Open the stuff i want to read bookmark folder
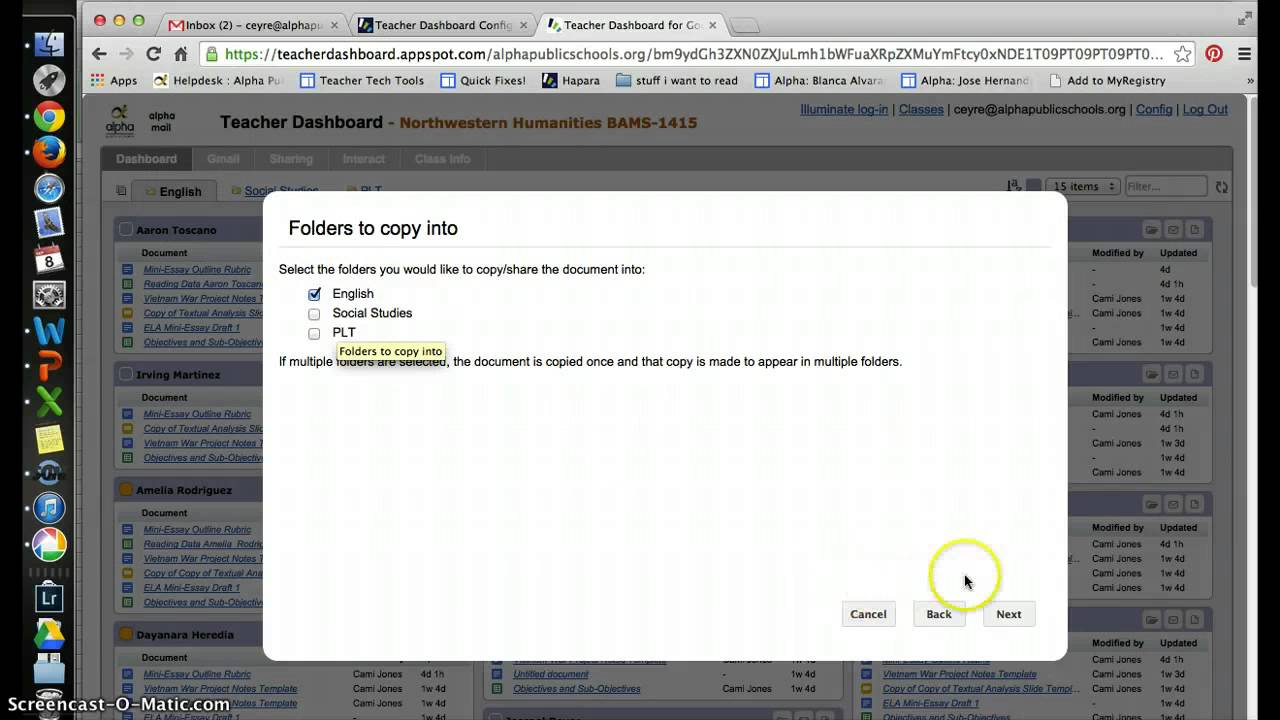Viewport: 1280px width, 720px height. point(677,81)
